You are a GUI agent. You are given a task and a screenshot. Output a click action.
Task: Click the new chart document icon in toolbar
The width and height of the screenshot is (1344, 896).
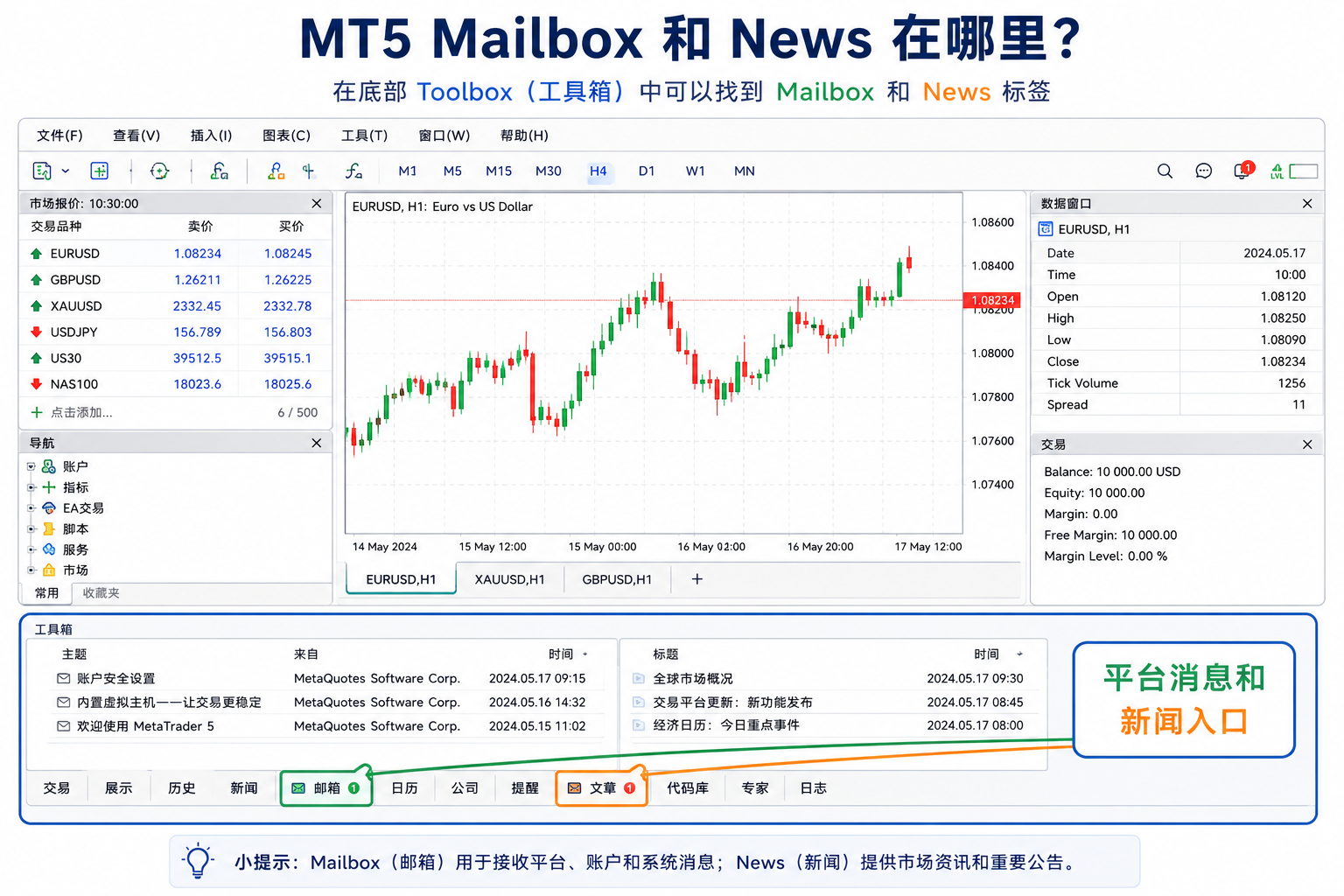(42, 171)
